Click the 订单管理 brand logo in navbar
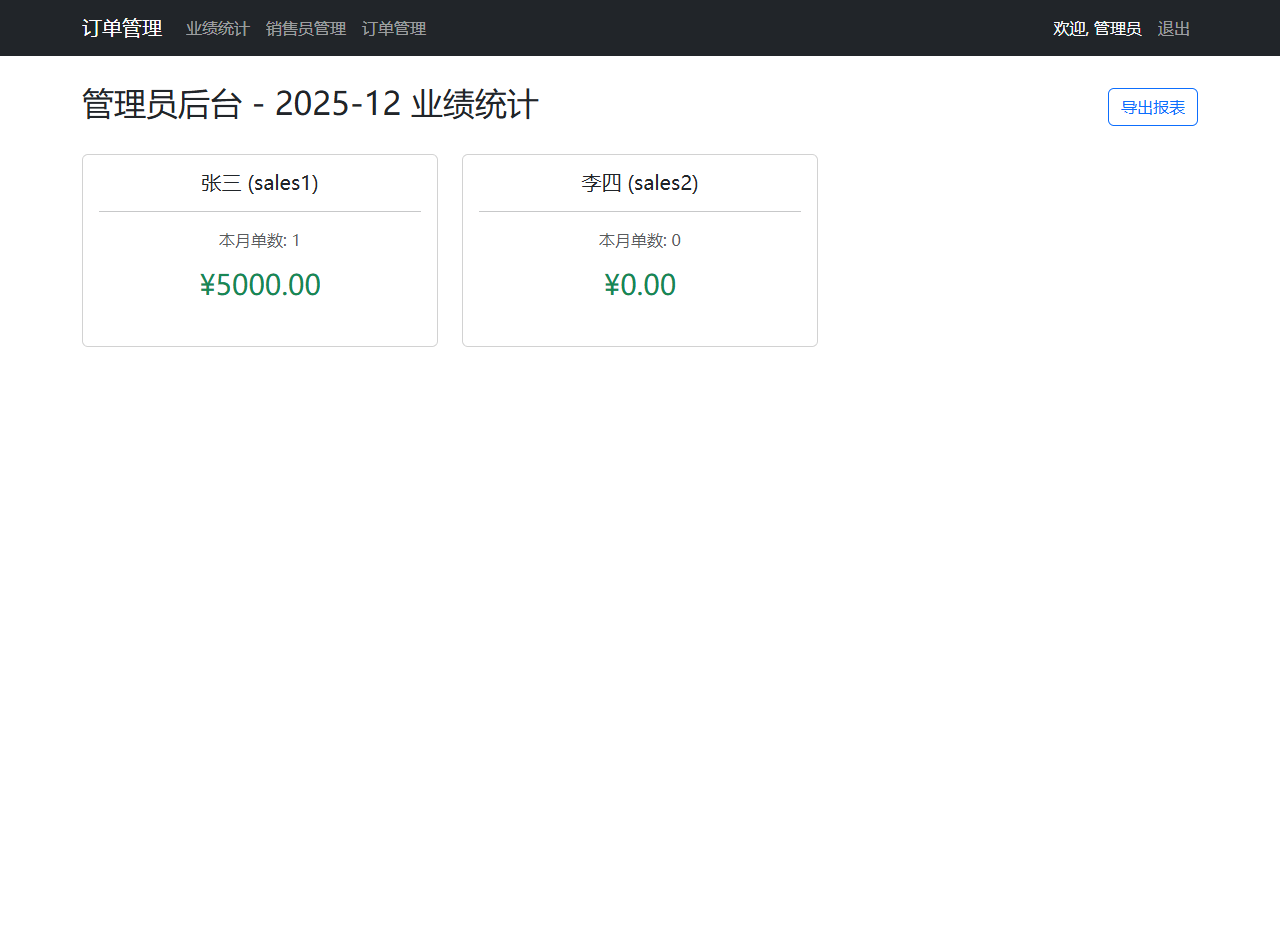The image size is (1283, 935). [122, 28]
